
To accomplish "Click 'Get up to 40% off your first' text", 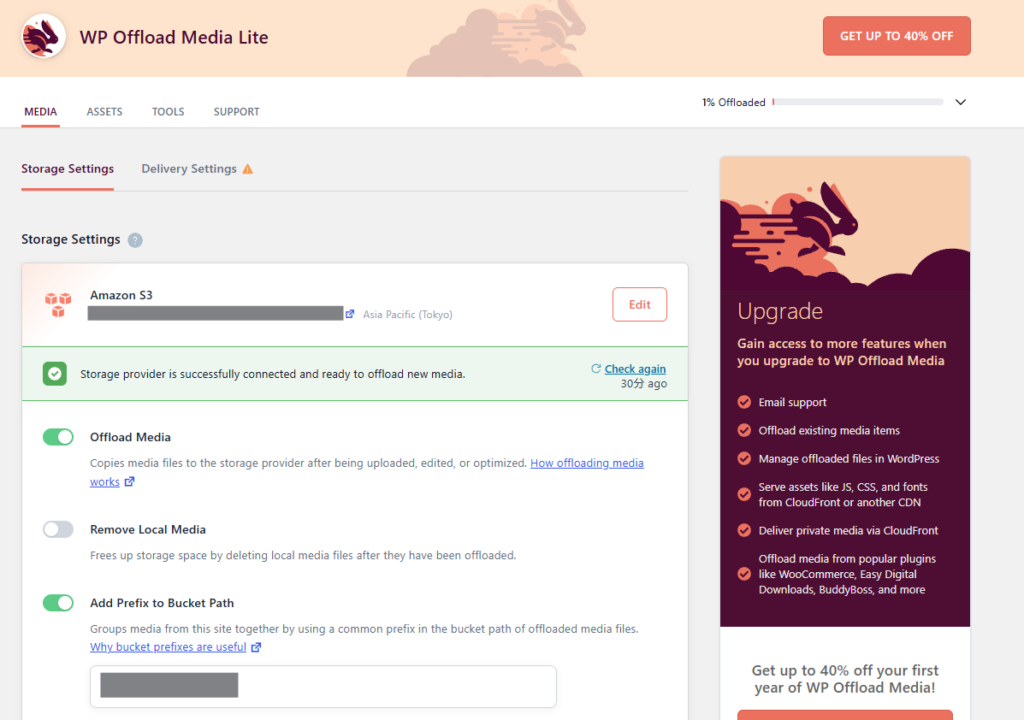I will click(844, 670).
